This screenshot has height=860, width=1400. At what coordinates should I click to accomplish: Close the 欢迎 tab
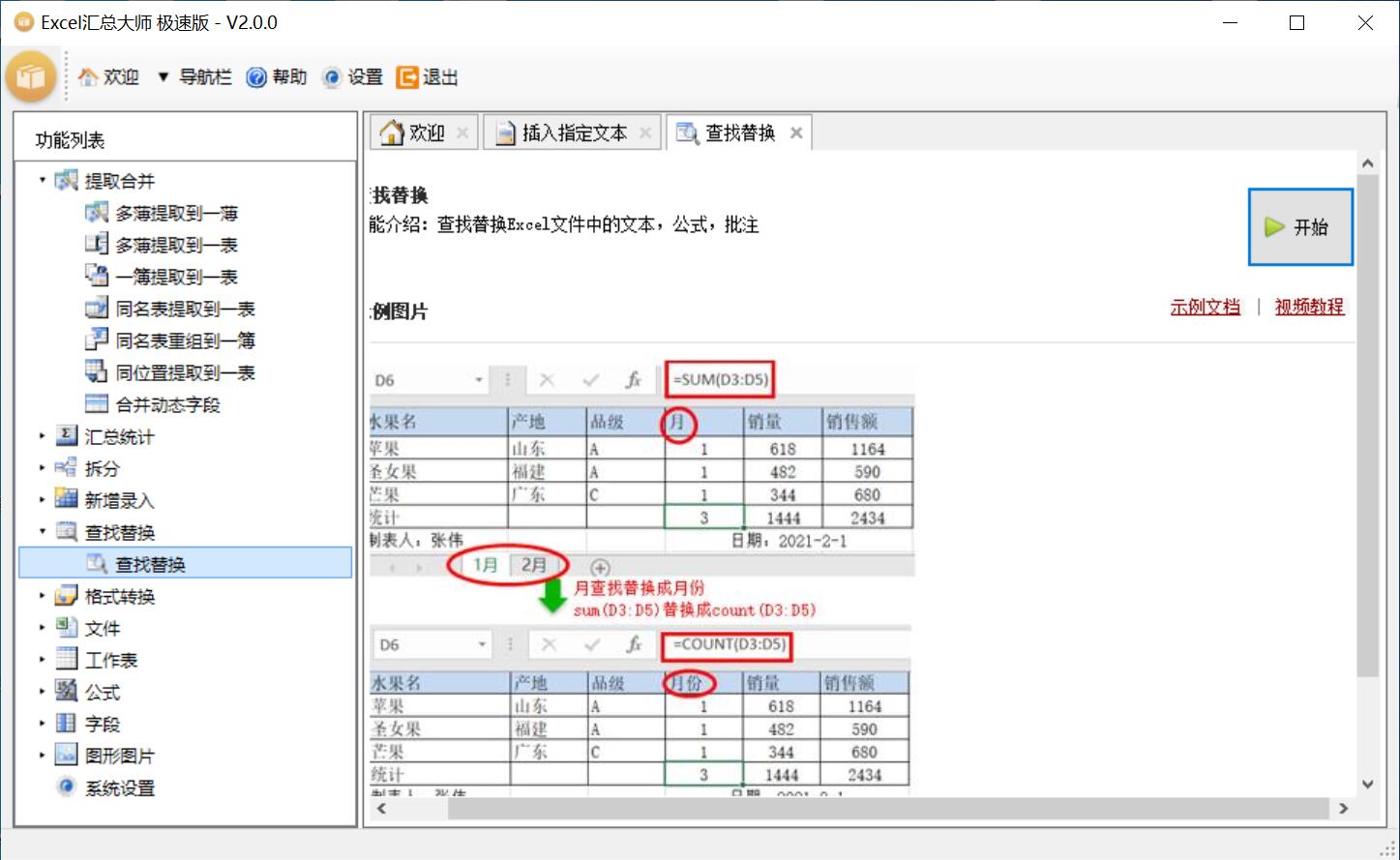[462, 133]
